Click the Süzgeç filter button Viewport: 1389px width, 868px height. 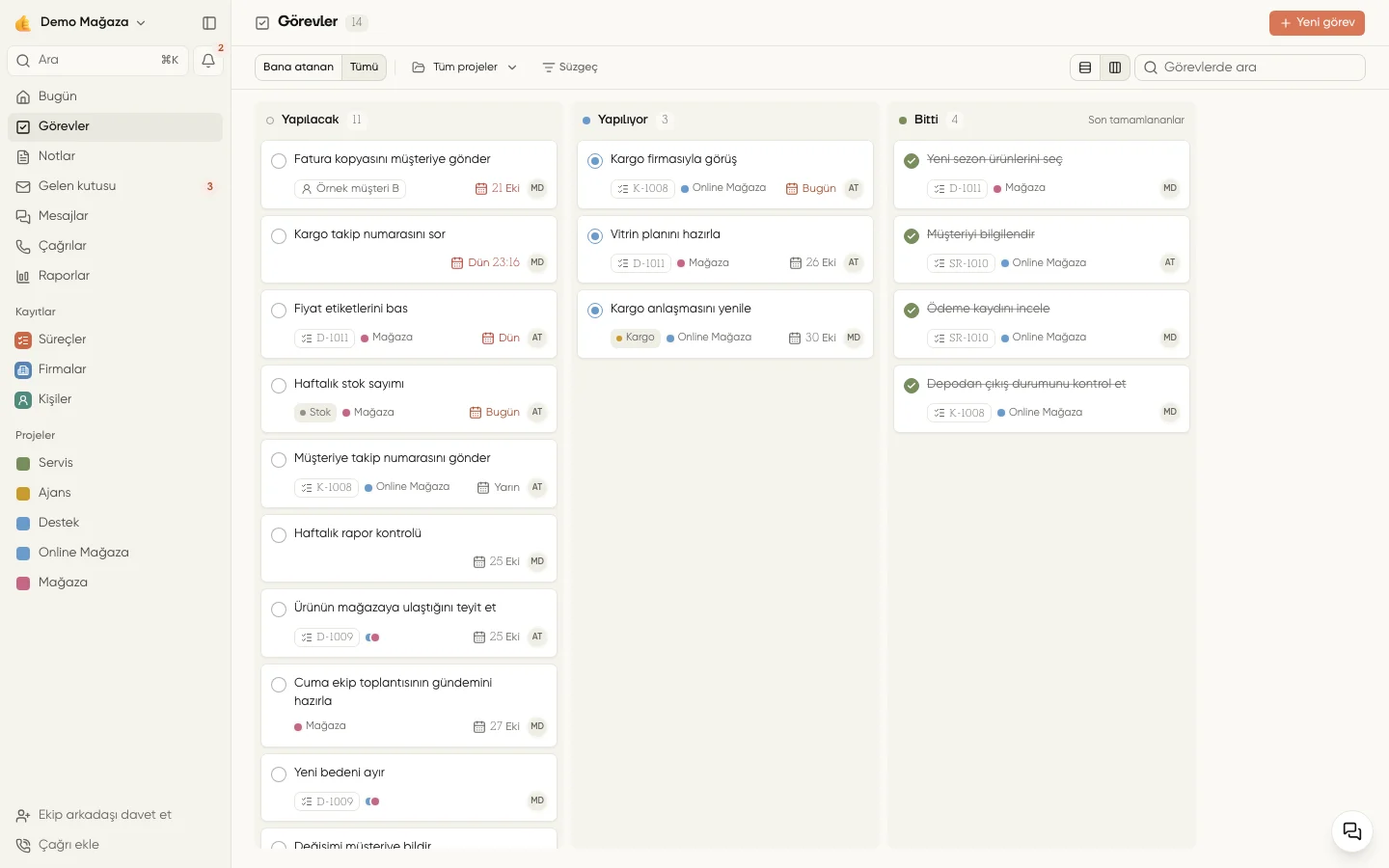point(570,68)
